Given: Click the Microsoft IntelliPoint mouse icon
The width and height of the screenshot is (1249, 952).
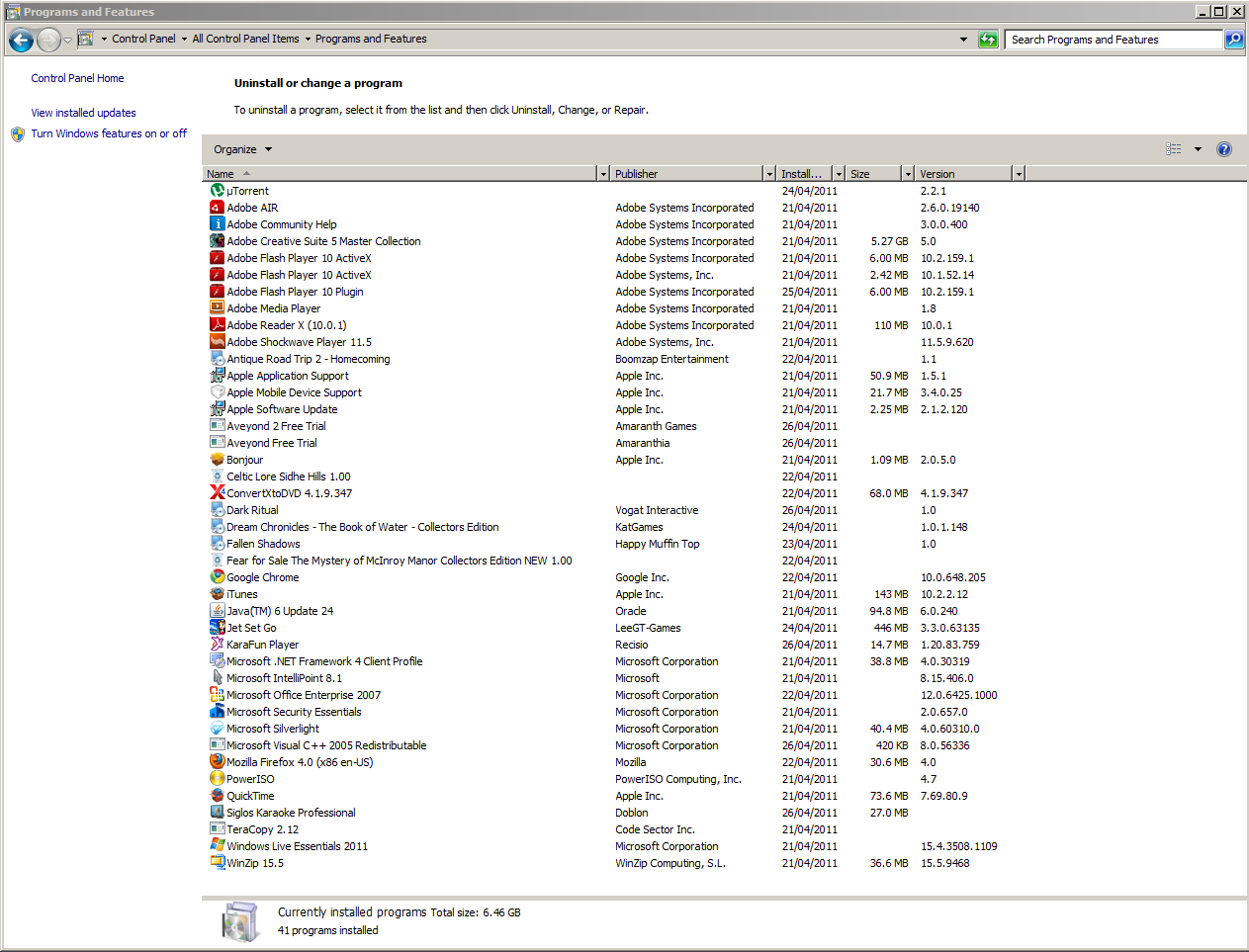Looking at the screenshot, I should 218,678.
